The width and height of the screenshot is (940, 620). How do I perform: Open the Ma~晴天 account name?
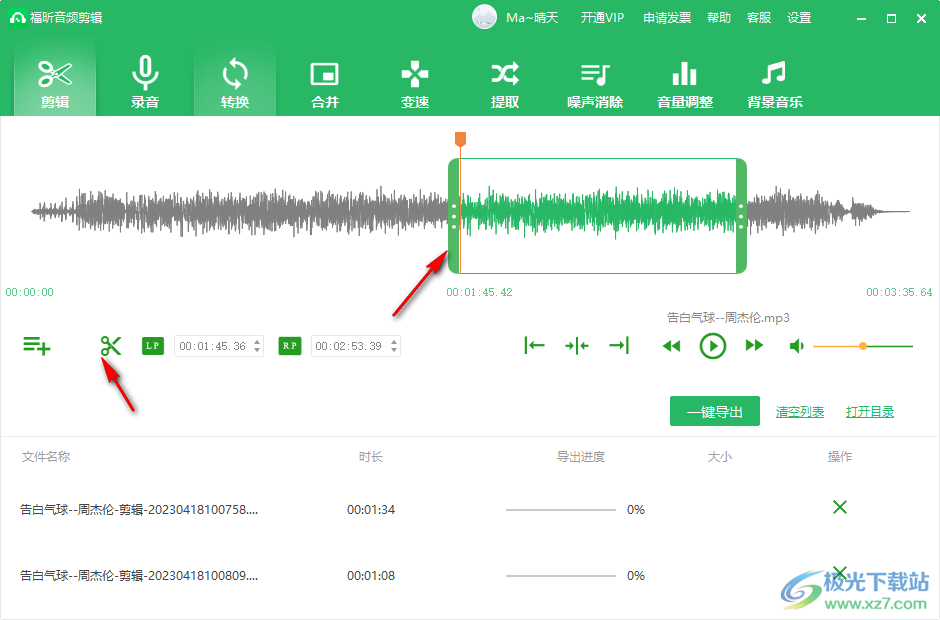532,18
